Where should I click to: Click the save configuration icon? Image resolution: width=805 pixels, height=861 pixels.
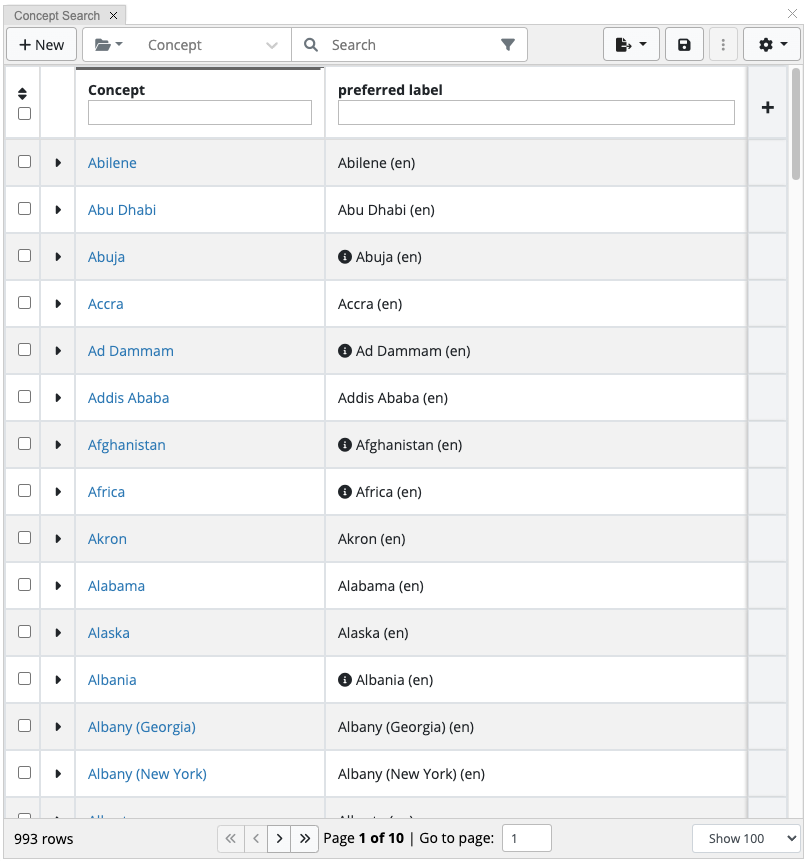click(684, 44)
